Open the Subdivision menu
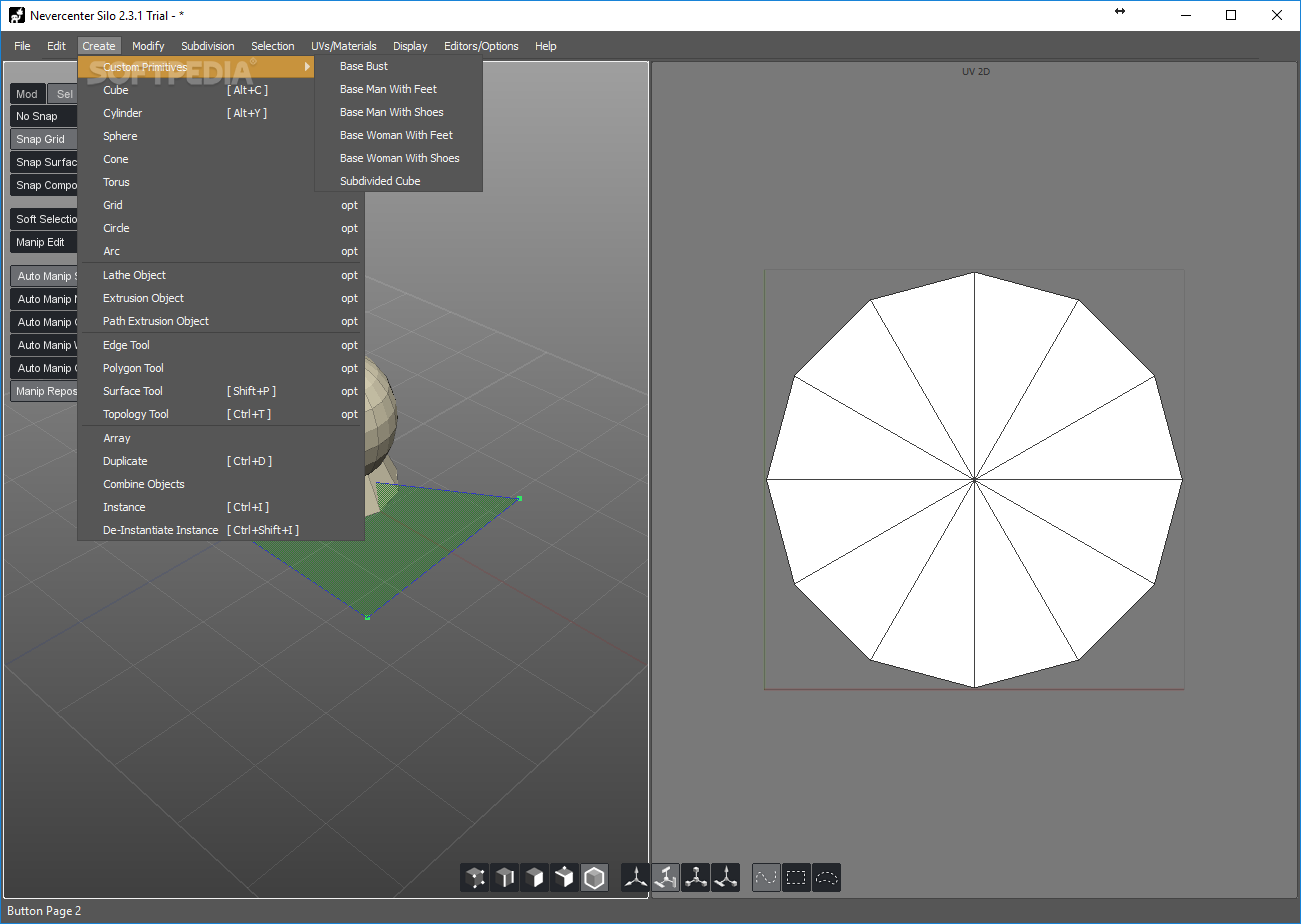The width and height of the screenshot is (1301, 924). [208, 46]
